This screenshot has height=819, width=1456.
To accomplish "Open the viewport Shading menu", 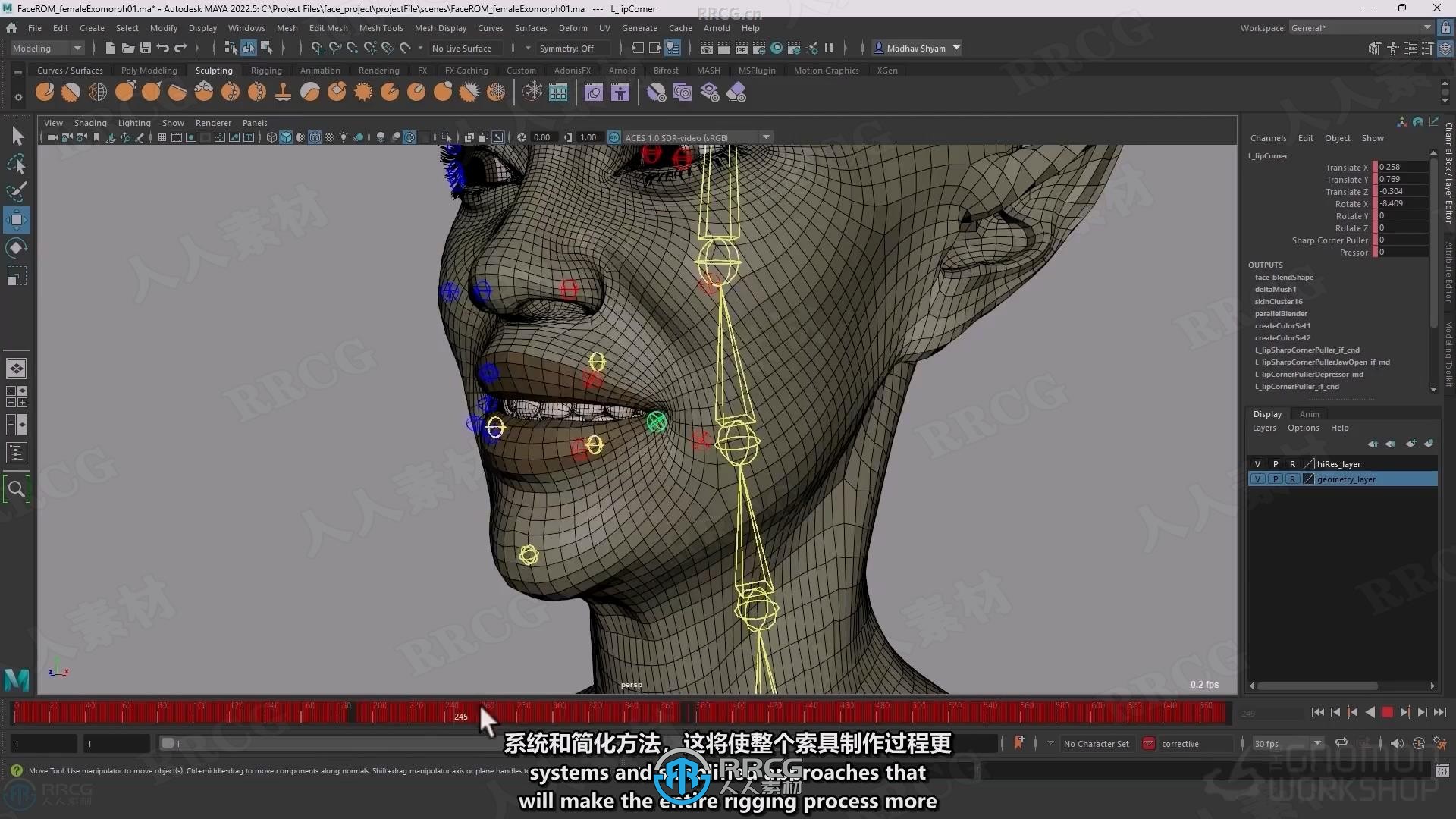I will click(x=90, y=123).
